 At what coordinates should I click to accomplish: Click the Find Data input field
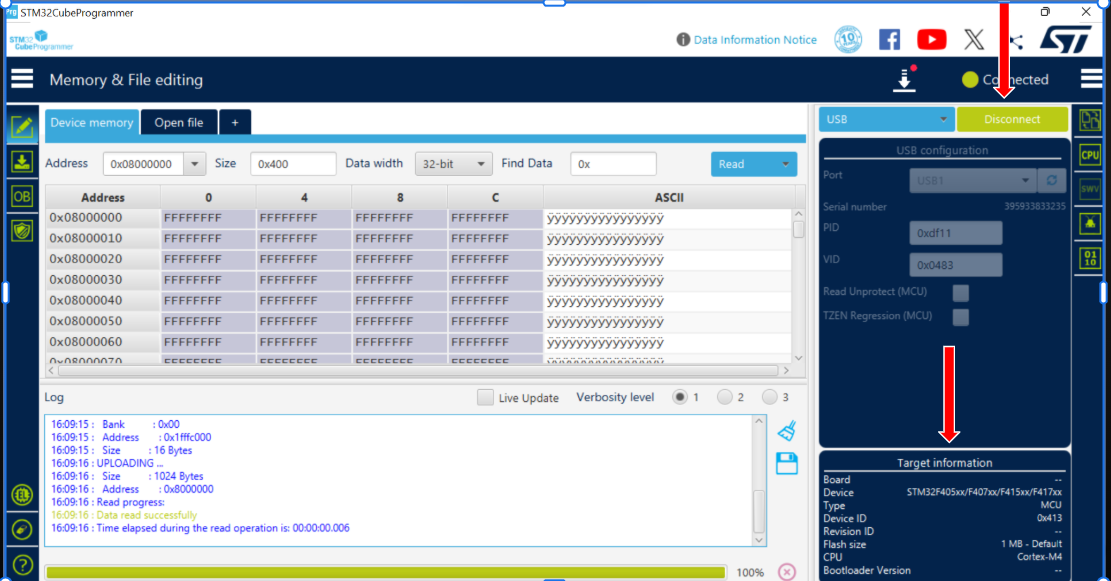click(x=613, y=164)
